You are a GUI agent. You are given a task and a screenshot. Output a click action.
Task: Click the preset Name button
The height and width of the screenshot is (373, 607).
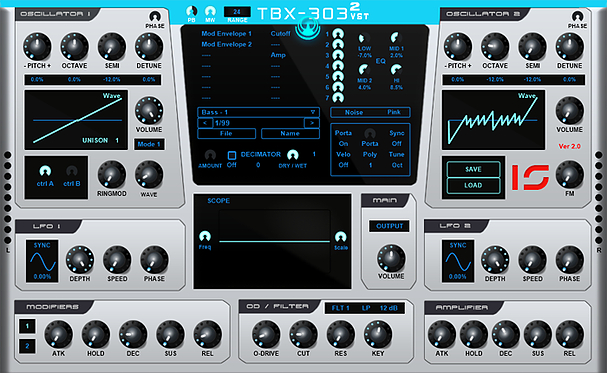click(x=290, y=133)
